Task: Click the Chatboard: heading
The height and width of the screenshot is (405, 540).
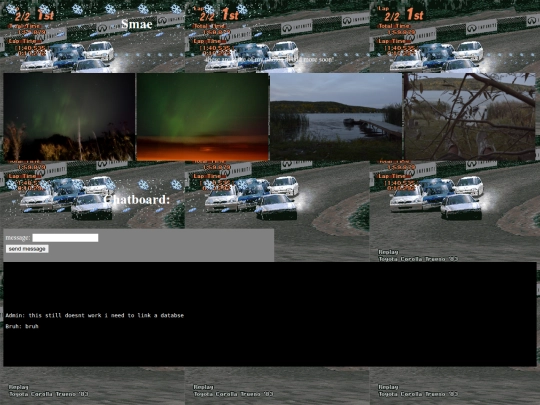Action: pyautogui.click(x=137, y=199)
